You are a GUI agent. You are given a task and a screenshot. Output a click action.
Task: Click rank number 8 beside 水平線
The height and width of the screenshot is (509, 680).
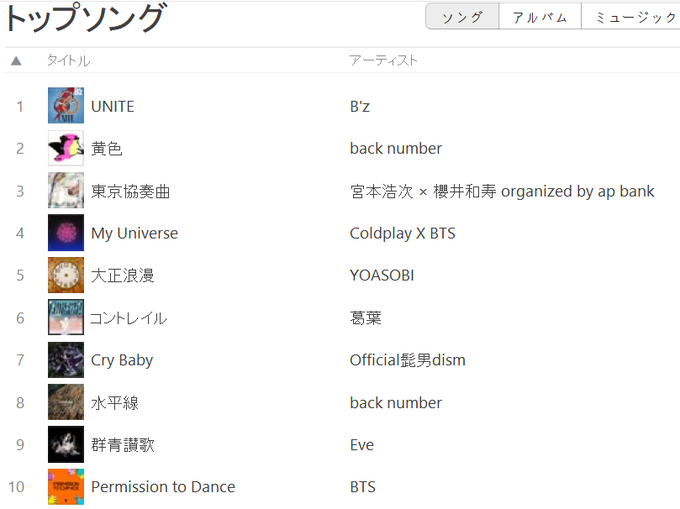pyautogui.click(x=20, y=403)
